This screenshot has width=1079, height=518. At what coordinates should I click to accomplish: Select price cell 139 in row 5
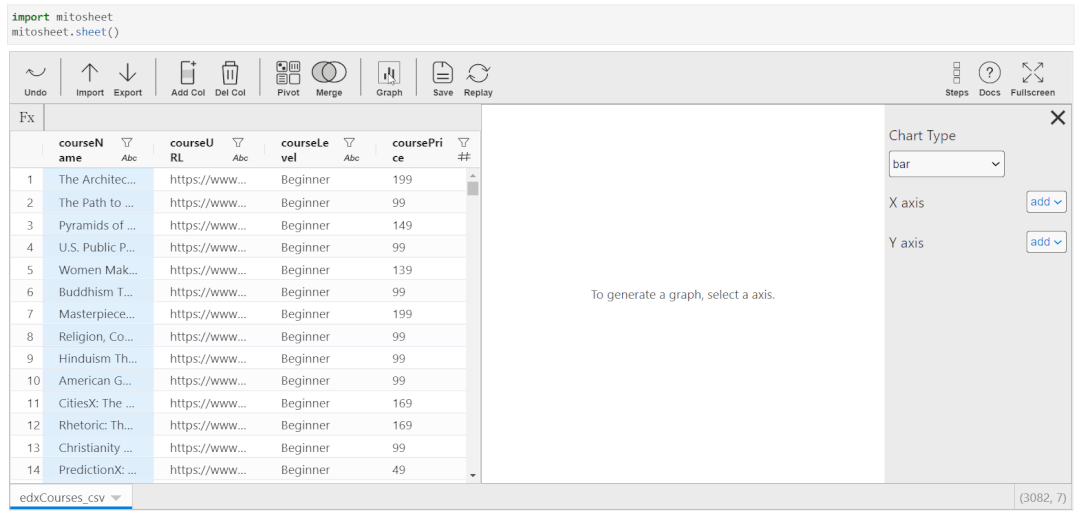click(421, 270)
